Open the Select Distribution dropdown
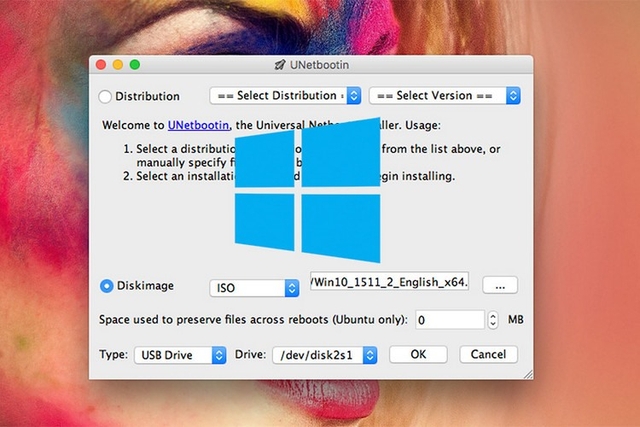640x427 pixels. (285, 96)
